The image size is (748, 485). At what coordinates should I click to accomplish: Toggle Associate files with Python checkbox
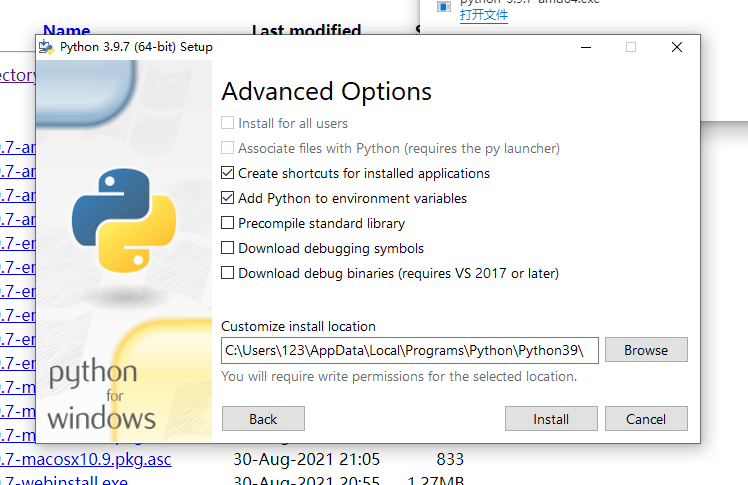pyautogui.click(x=228, y=148)
